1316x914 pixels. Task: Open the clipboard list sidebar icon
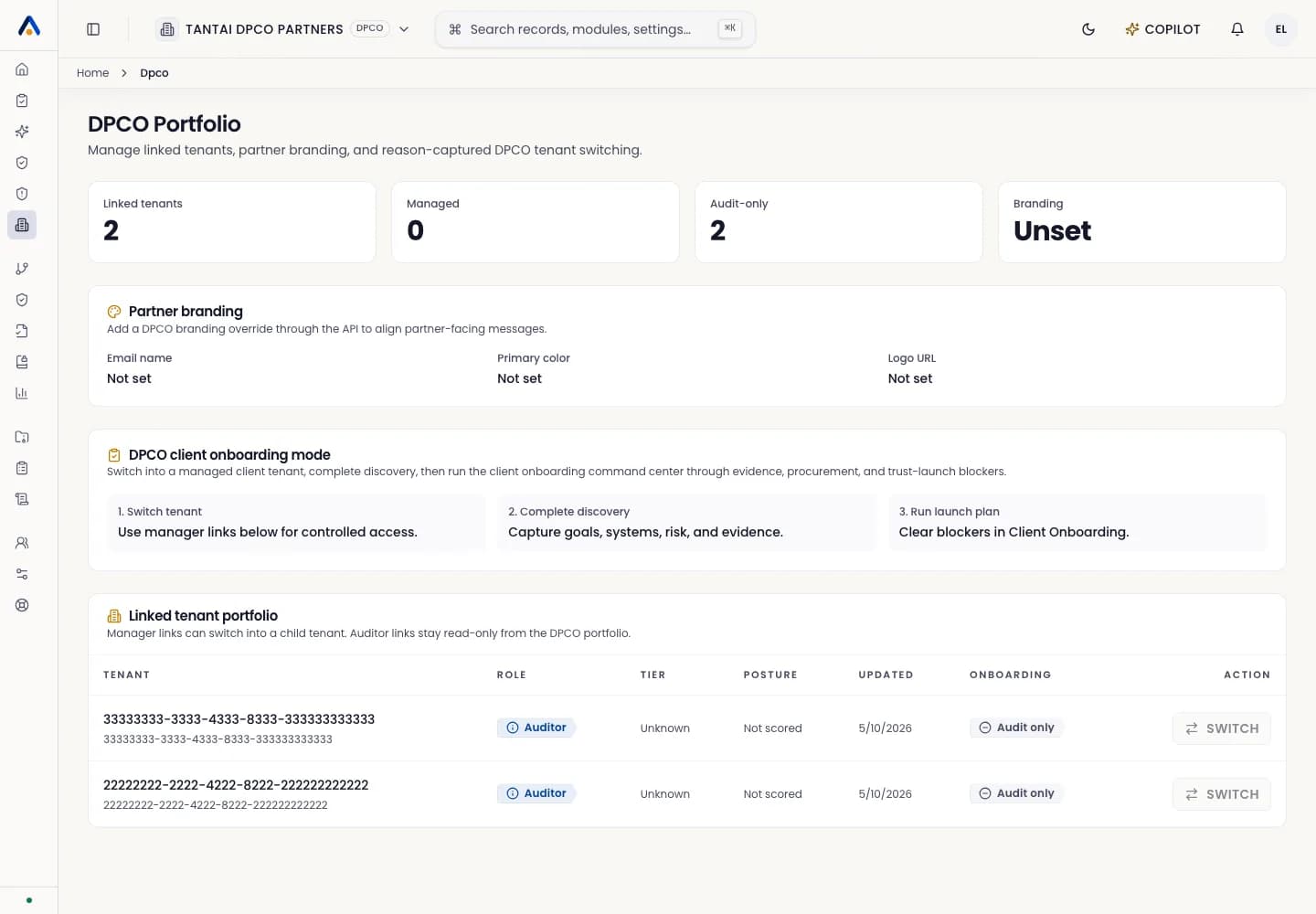pyautogui.click(x=22, y=468)
